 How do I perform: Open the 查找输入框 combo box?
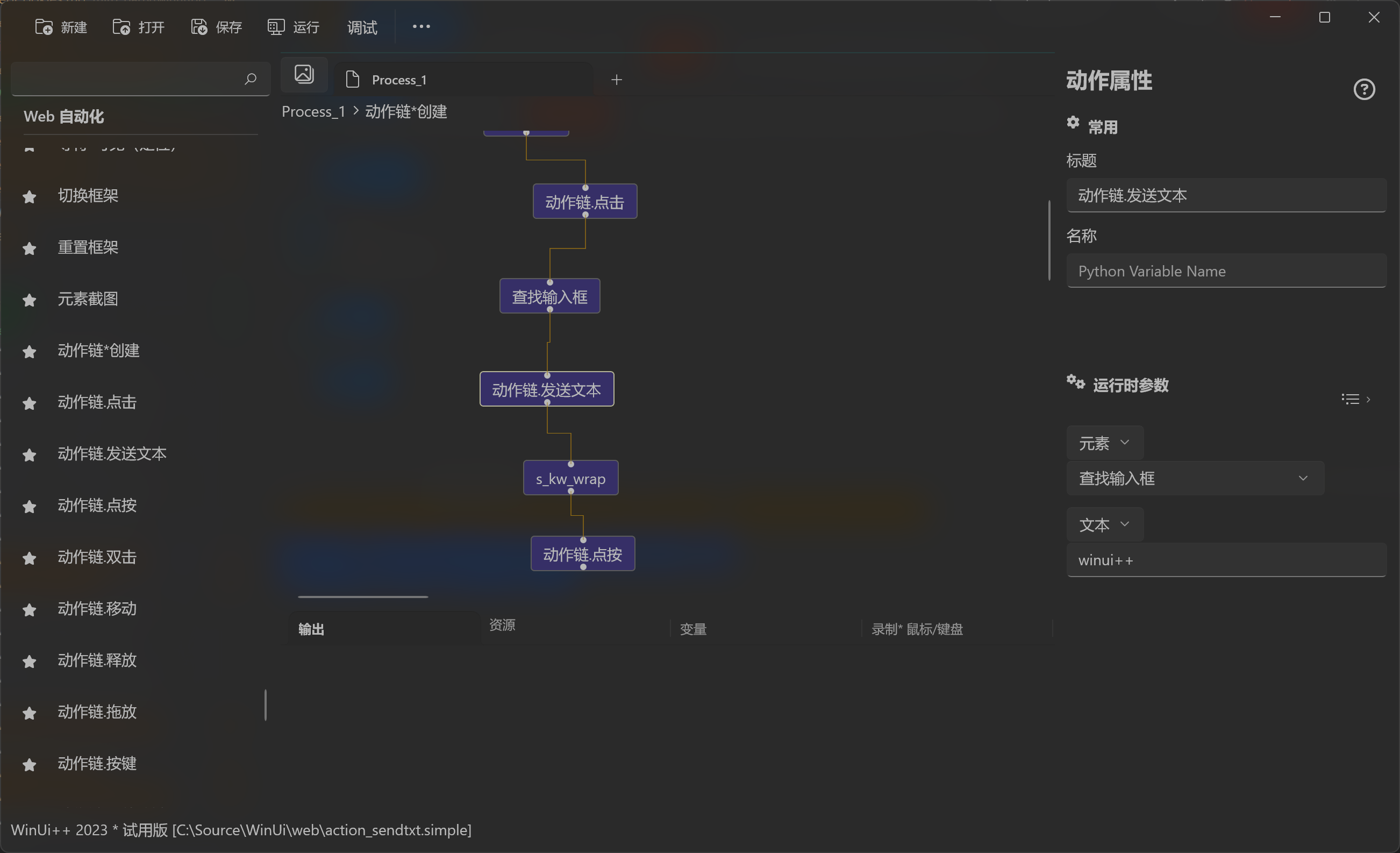tap(1194, 479)
